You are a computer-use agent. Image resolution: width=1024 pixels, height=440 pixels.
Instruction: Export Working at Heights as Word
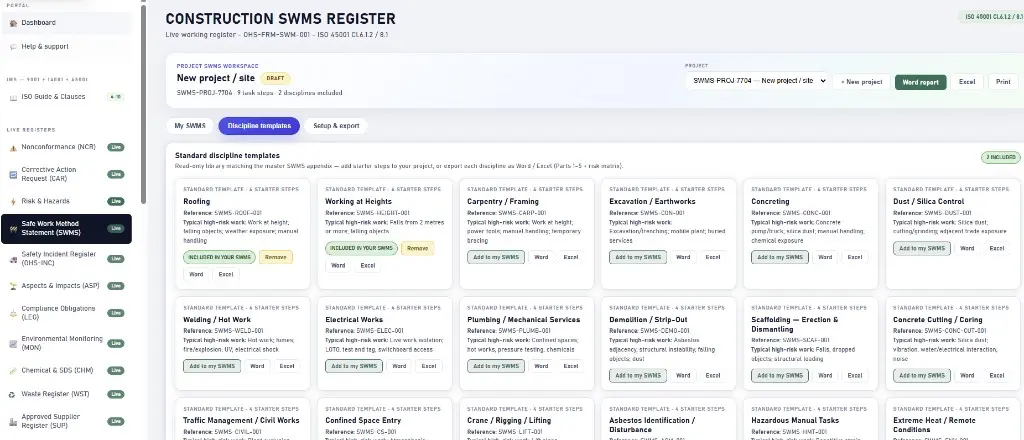pos(338,266)
